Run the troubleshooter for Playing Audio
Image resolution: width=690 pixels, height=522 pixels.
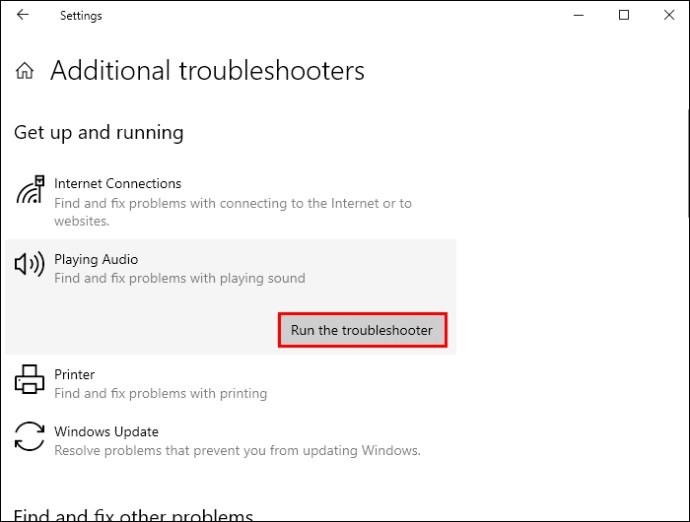(x=362, y=330)
